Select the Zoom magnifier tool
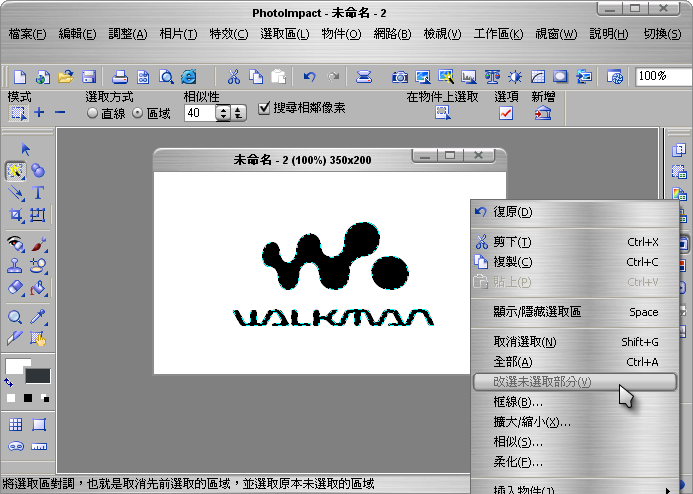Image resolution: width=693 pixels, height=494 pixels. pyautogui.click(x=15, y=316)
